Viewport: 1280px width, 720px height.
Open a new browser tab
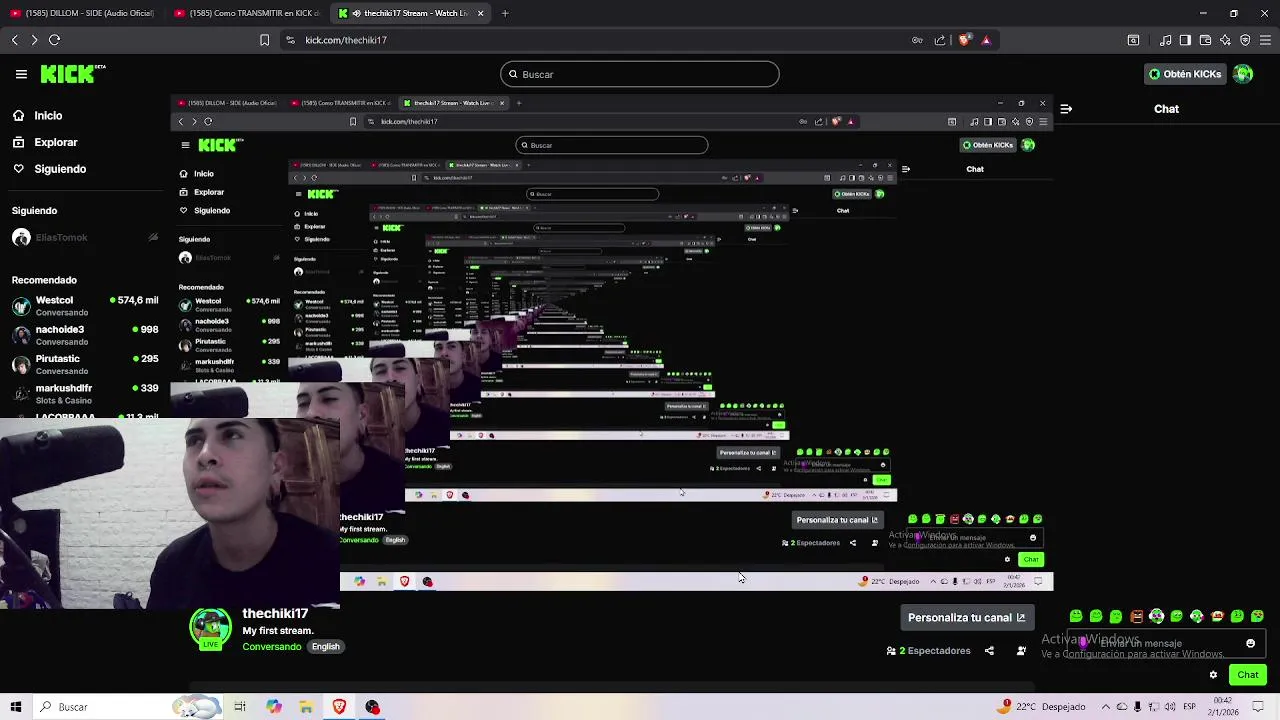point(505,13)
